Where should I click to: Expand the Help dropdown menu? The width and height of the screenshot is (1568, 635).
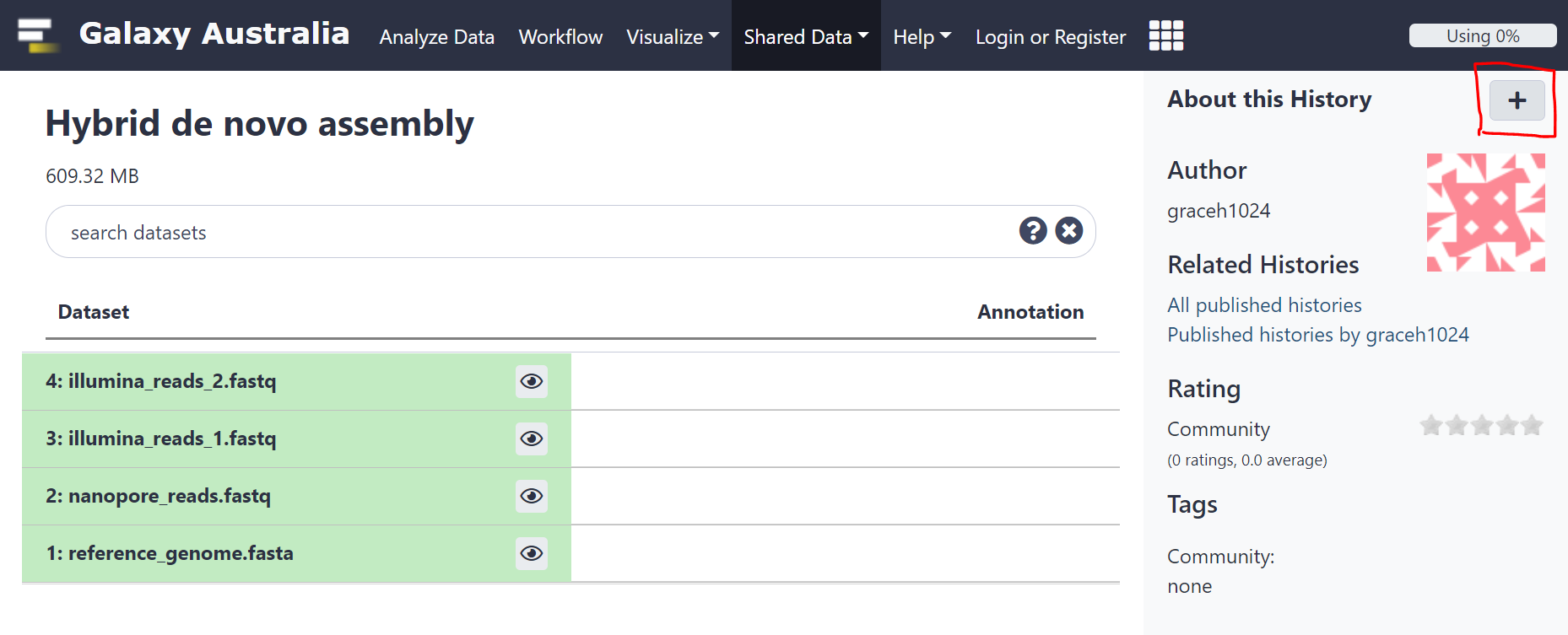tap(922, 37)
